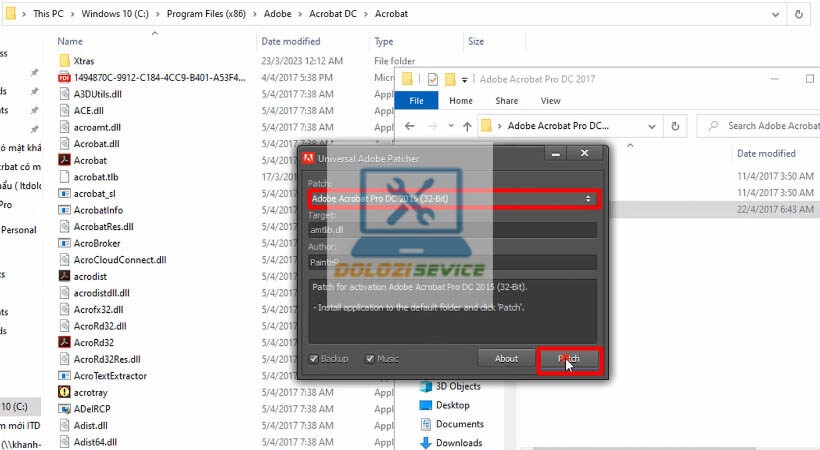
Task: Switch to the Home tab in the front Explorer window
Action: (x=461, y=100)
